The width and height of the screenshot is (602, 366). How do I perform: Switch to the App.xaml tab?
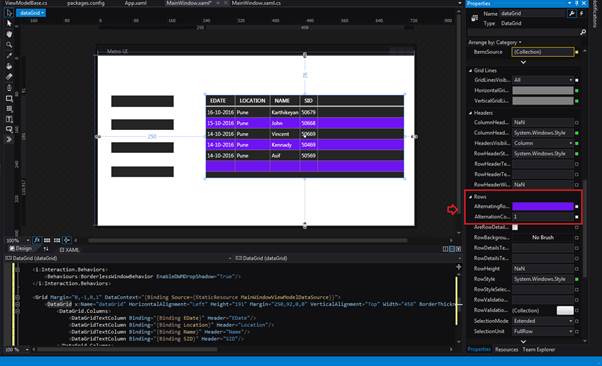click(x=134, y=3)
